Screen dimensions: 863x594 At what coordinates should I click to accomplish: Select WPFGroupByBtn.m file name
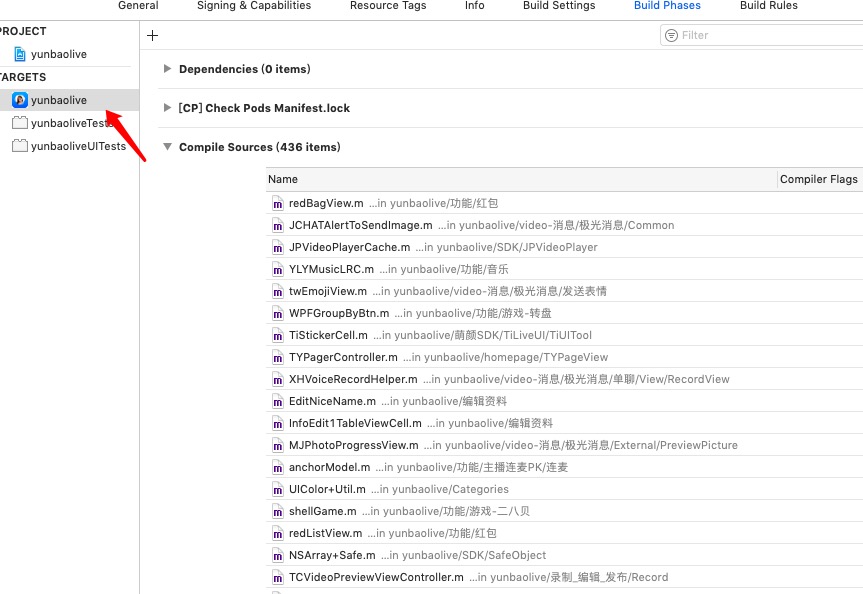tap(339, 313)
